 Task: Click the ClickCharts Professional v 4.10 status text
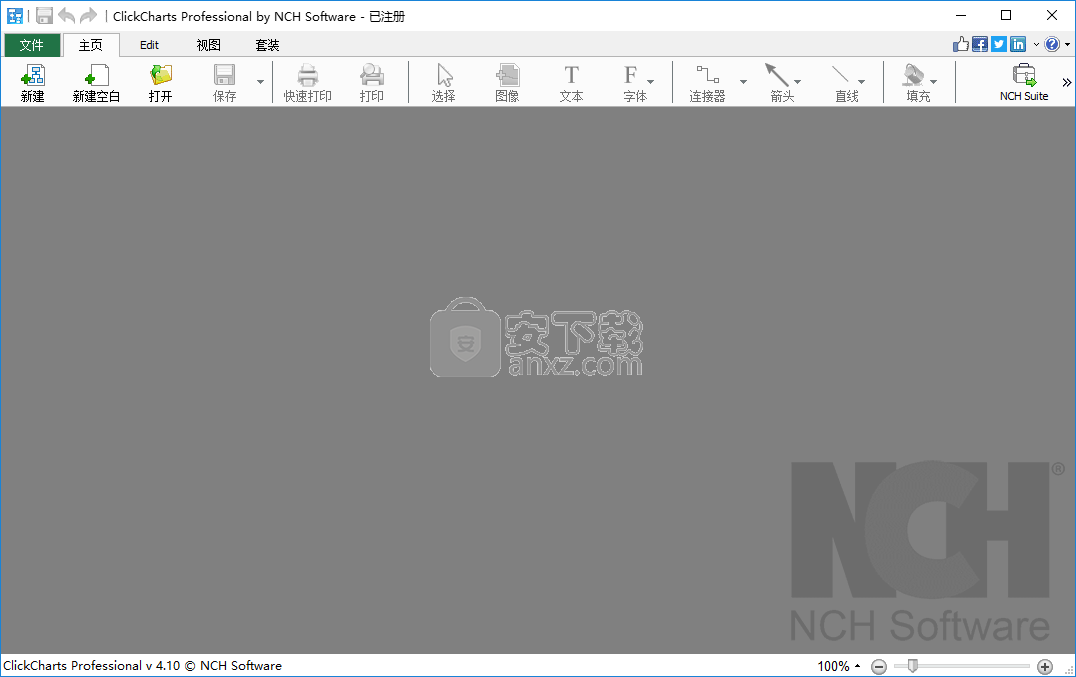point(142,665)
